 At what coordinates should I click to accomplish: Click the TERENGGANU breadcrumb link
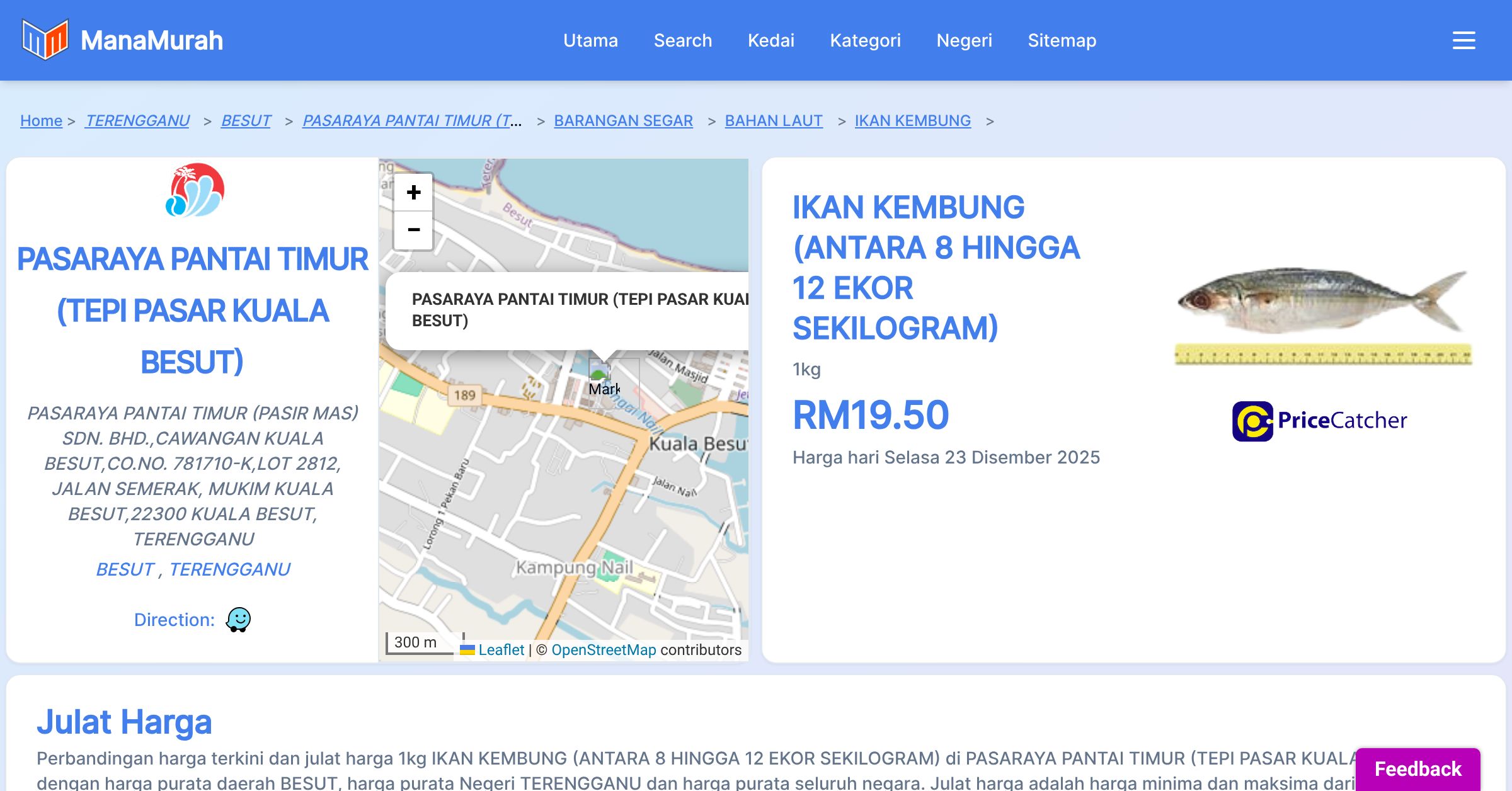(x=137, y=120)
